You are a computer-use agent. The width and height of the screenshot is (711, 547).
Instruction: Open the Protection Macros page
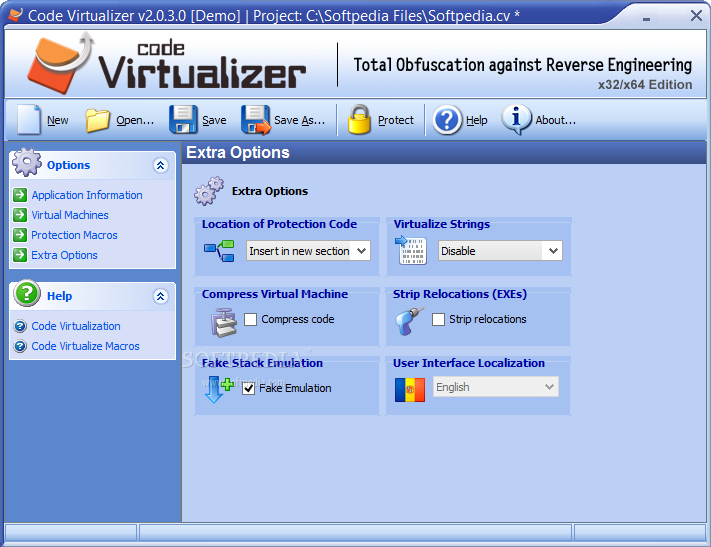click(74, 235)
